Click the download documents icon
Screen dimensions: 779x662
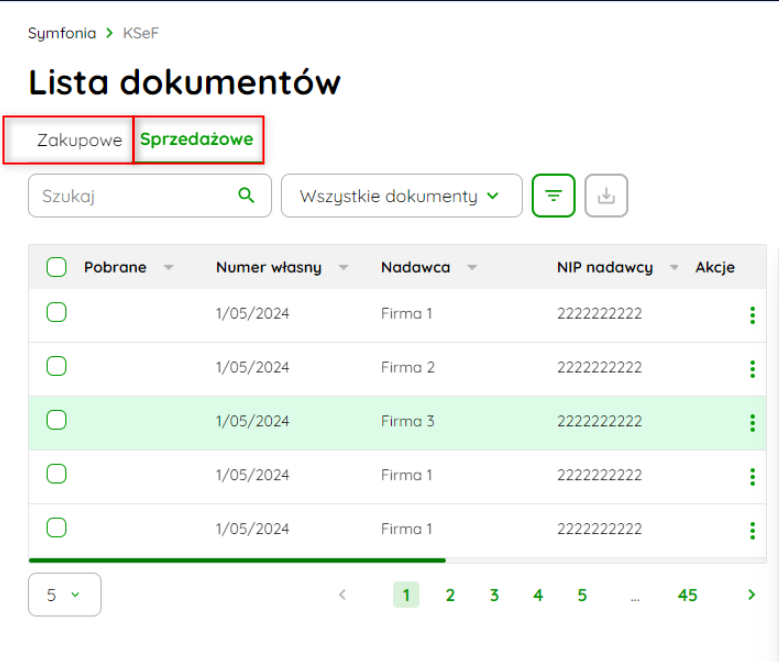[x=606, y=195]
